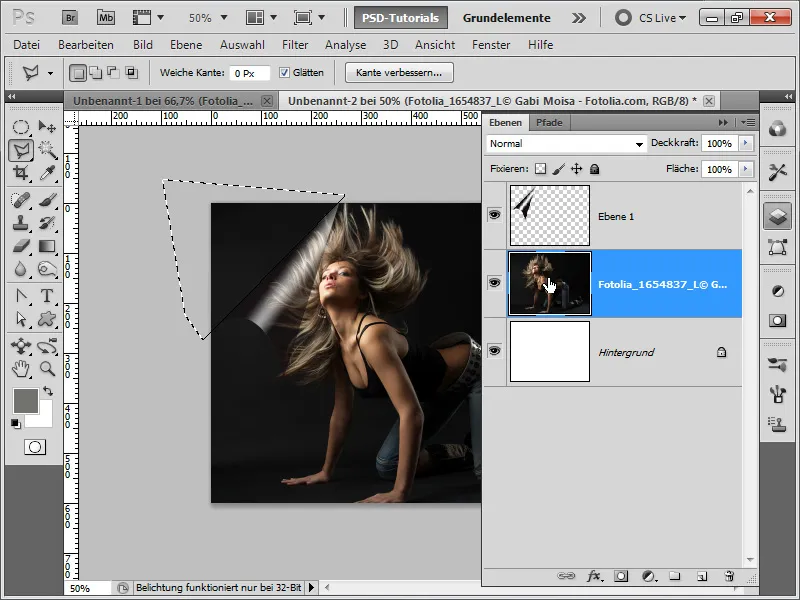Pick the background white color swatch

[x=45, y=418]
